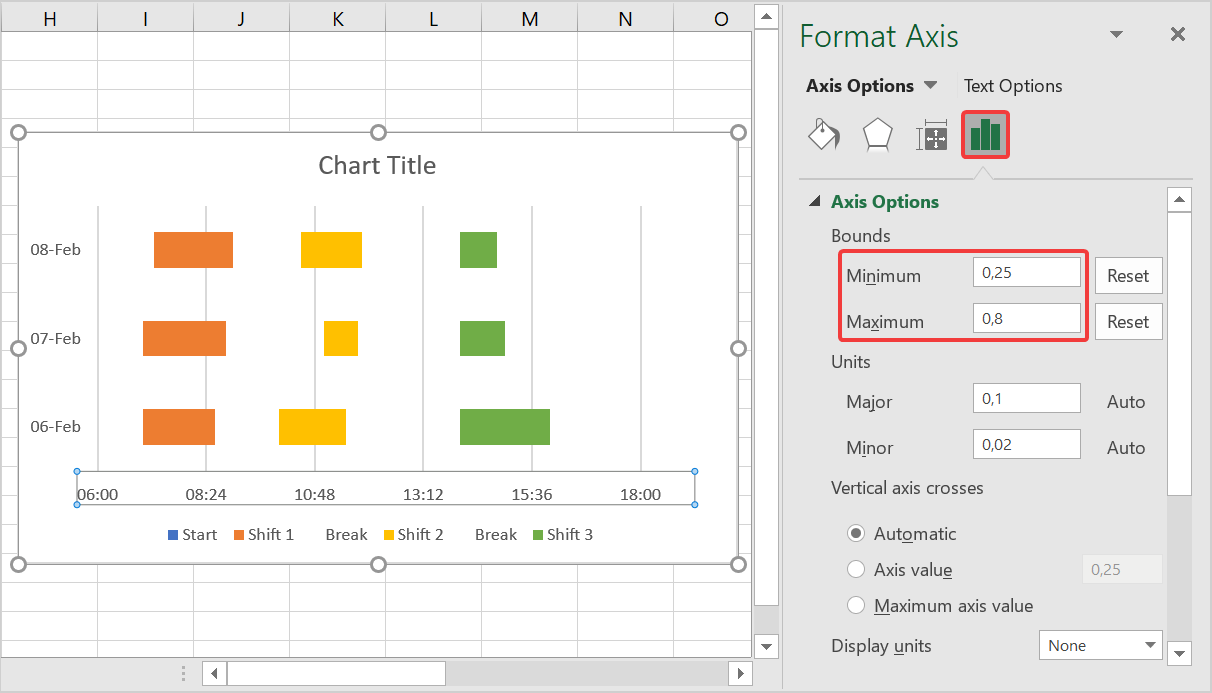
Task: Click the worksheet vertical scroll up arrow
Action: (x=766, y=16)
